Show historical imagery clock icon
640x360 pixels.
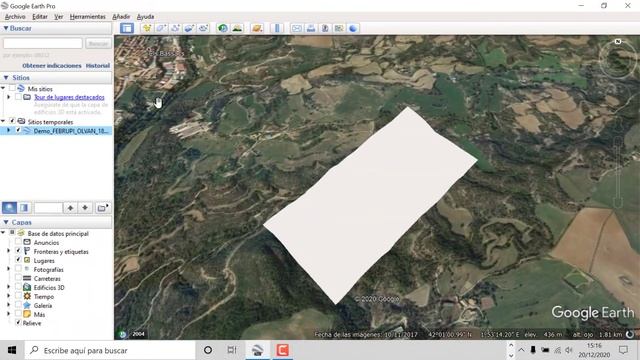223,28
